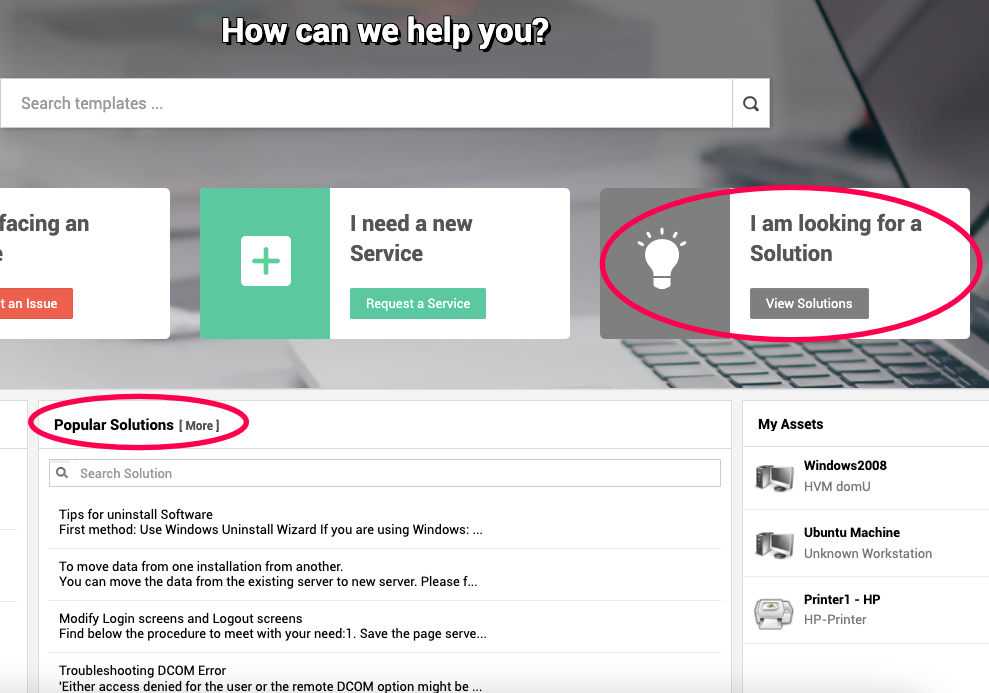Focus the Search Solution input field

point(385,473)
